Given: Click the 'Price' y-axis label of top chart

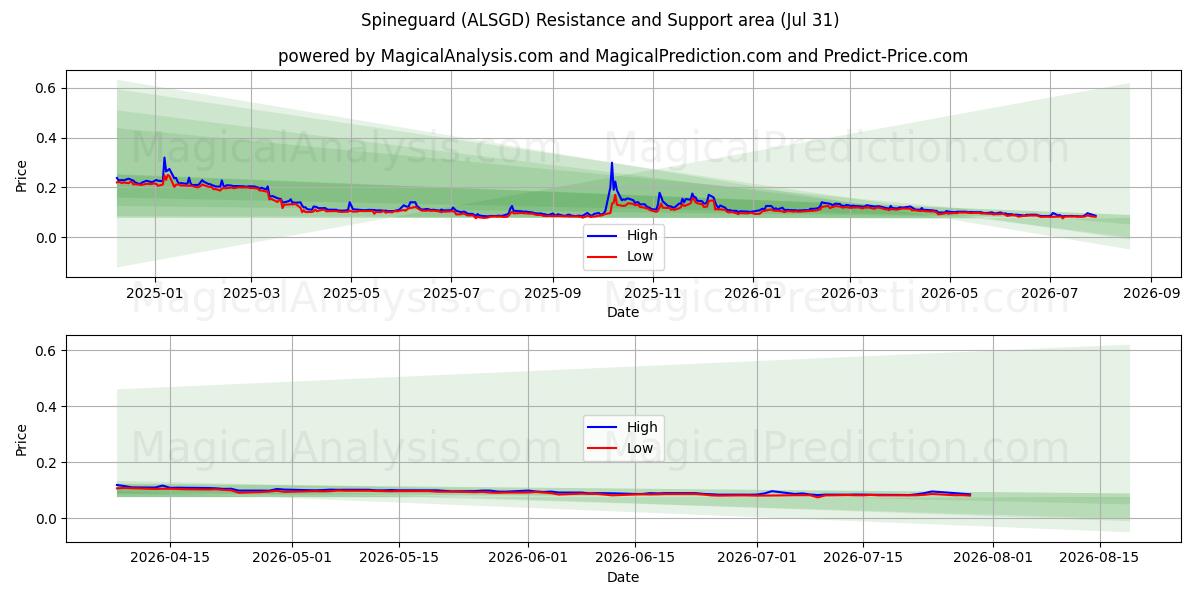Looking at the screenshot, I should click(22, 174).
